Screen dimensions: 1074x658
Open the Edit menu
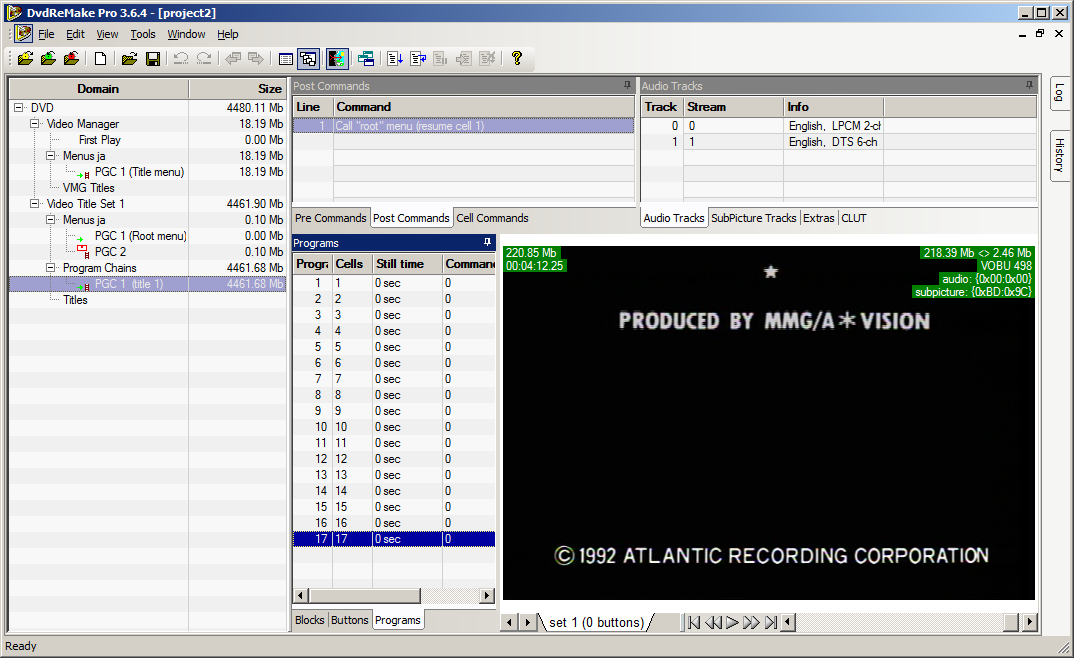[x=75, y=34]
